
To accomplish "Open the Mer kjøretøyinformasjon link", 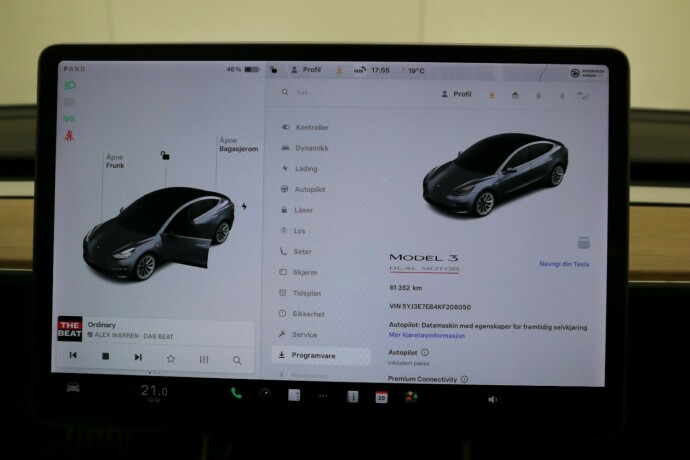I will pos(427,335).
